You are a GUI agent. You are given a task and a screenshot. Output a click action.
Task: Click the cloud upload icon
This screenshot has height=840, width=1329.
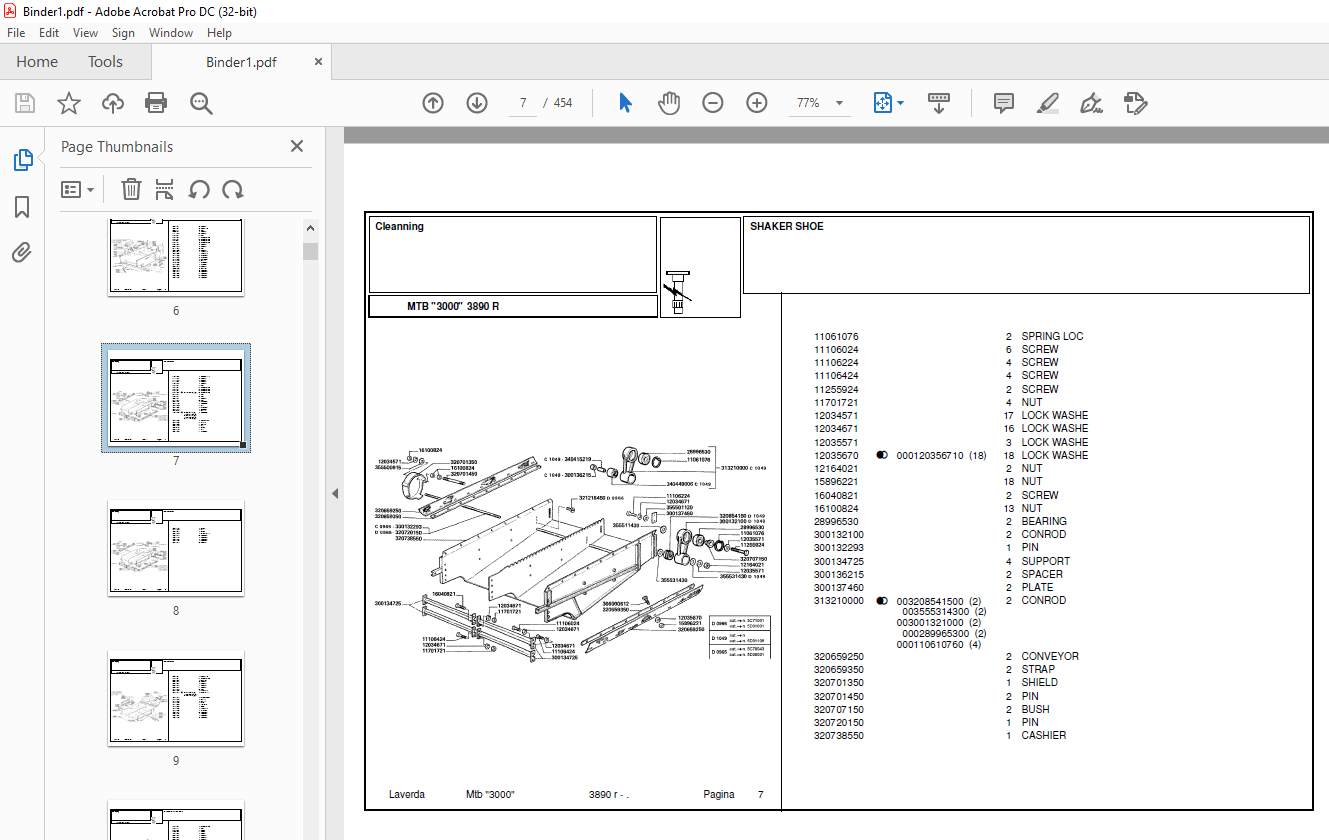click(113, 103)
